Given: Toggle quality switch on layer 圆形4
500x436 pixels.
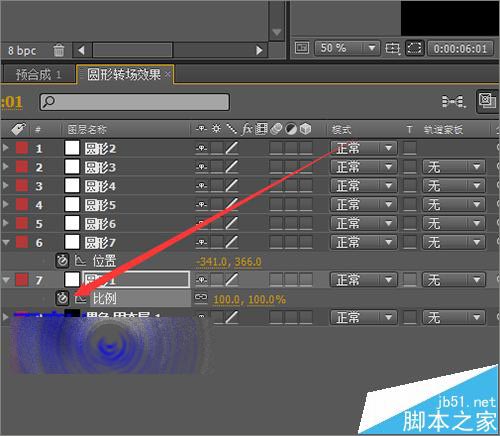Looking at the screenshot, I should (x=231, y=186).
